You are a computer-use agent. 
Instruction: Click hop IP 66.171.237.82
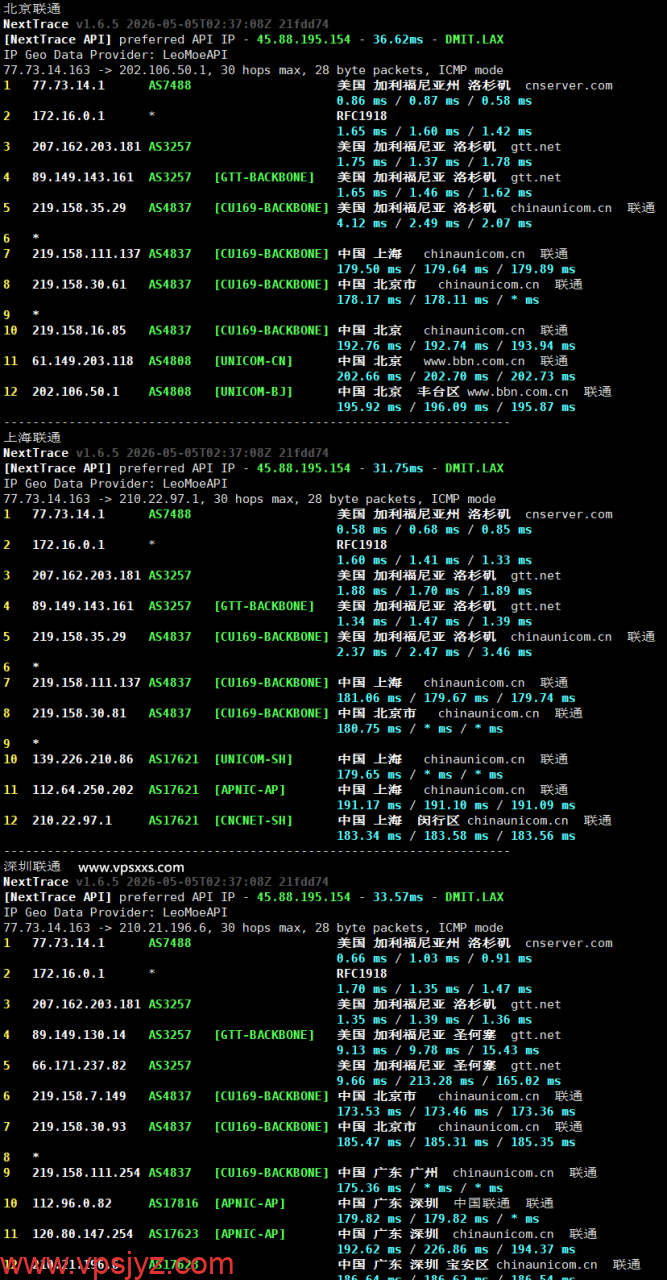[79, 1066]
